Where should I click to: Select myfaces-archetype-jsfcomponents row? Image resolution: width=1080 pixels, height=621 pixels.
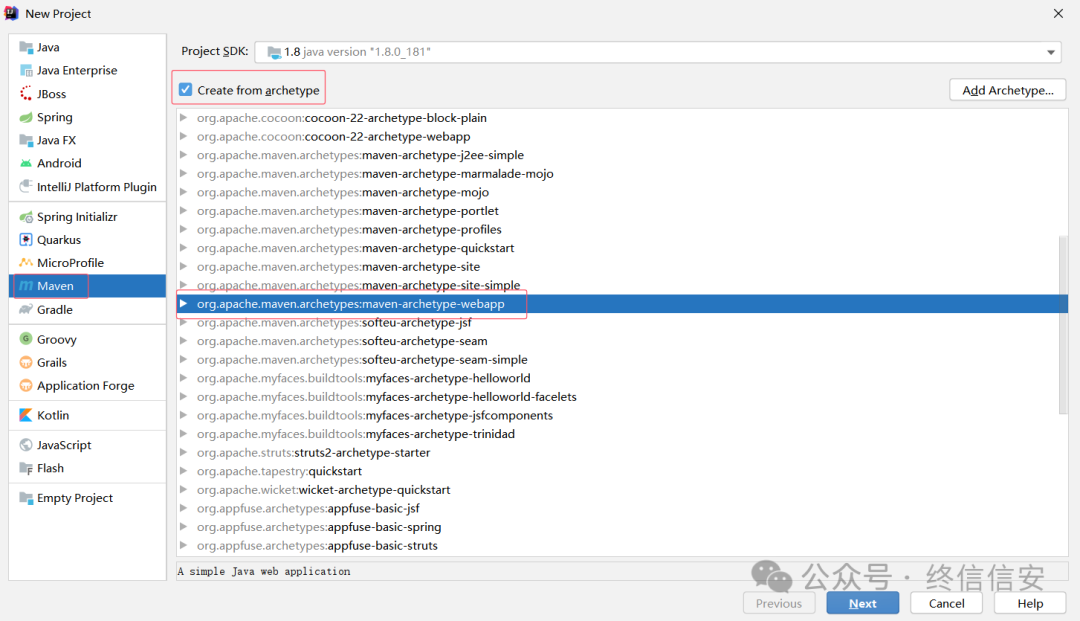[622, 415]
